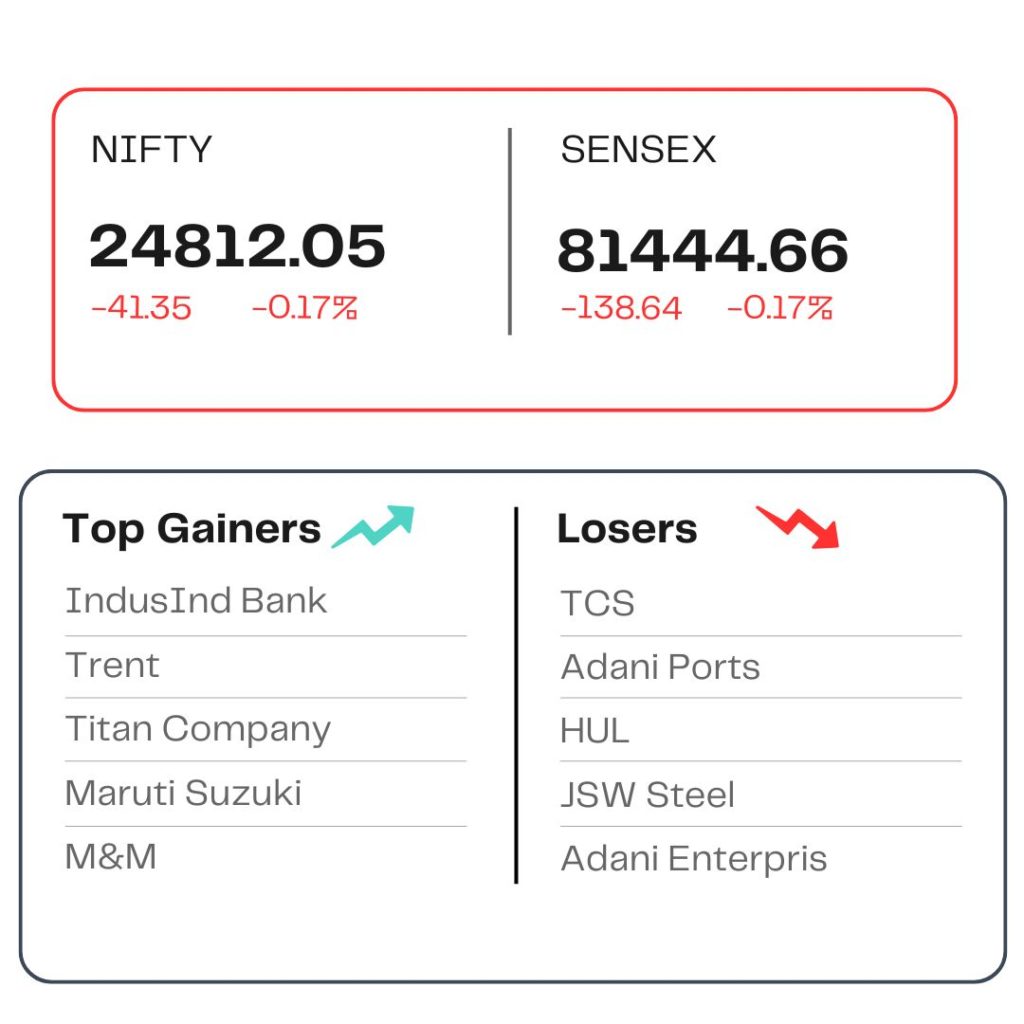
Task: Select M&M gainer entry
Action: point(111,857)
